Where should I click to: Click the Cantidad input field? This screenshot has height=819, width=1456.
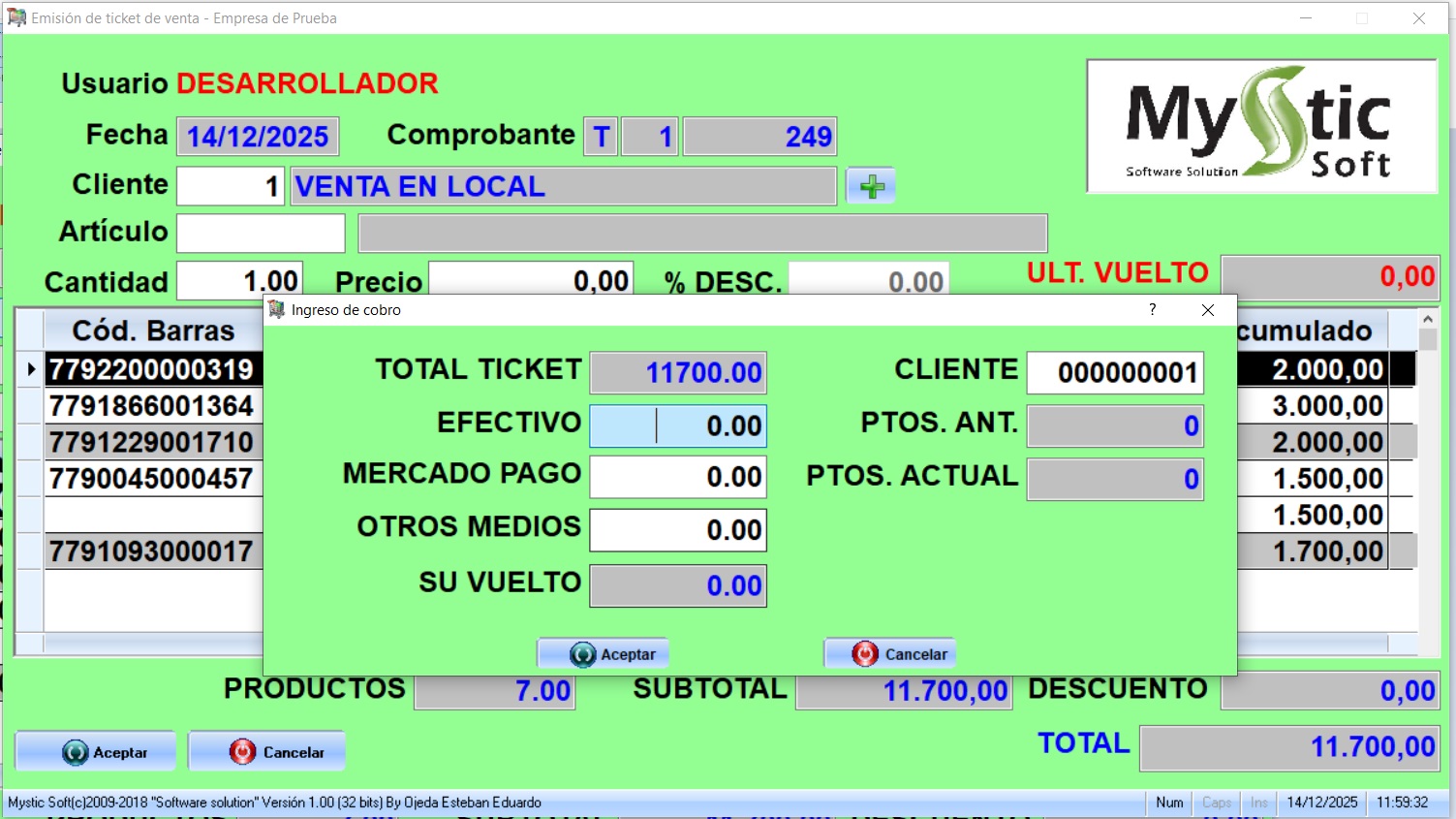click(x=239, y=282)
